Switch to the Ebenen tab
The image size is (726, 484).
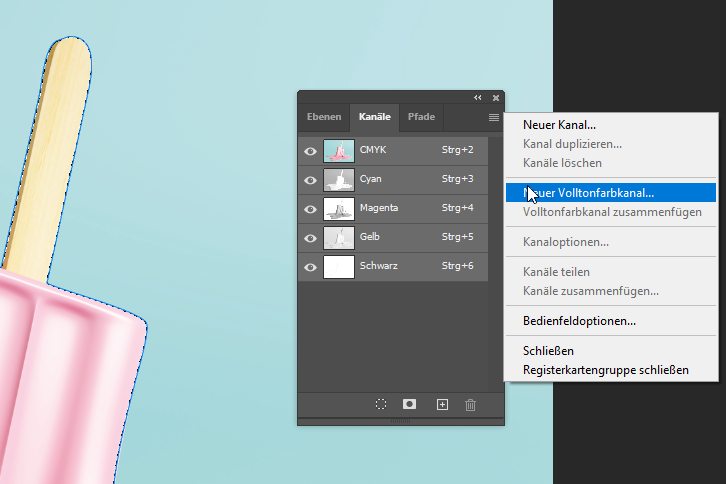pyautogui.click(x=324, y=117)
